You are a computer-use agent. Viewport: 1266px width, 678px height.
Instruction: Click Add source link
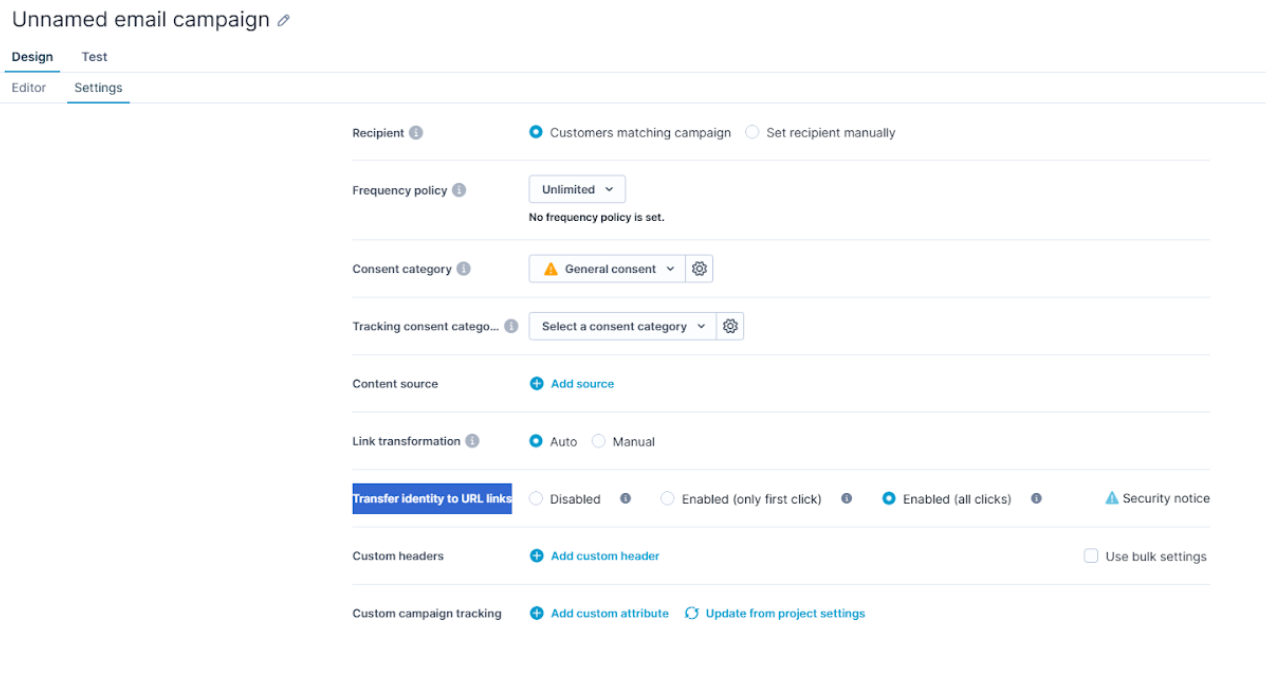point(581,384)
